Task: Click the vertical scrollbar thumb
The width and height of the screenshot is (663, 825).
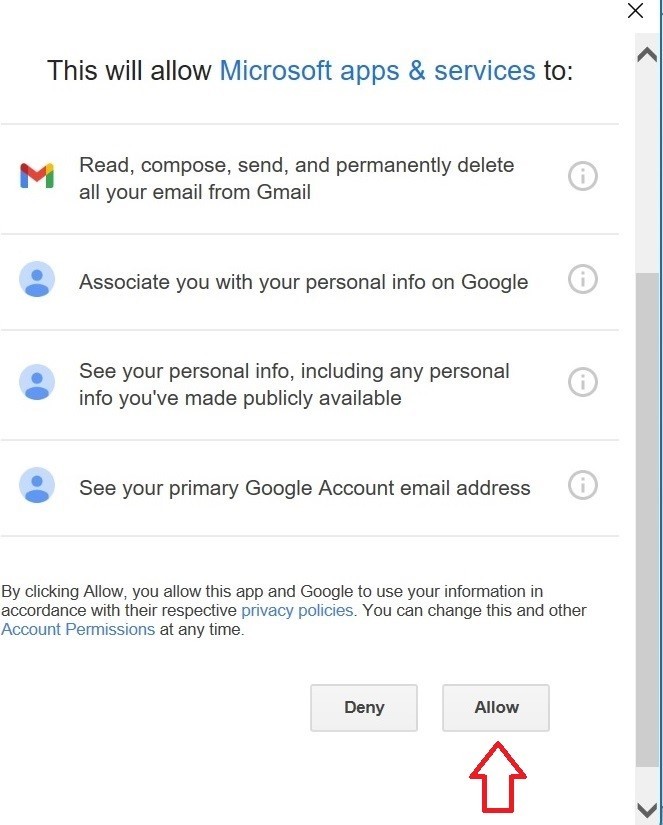Action: pos(647,520)
